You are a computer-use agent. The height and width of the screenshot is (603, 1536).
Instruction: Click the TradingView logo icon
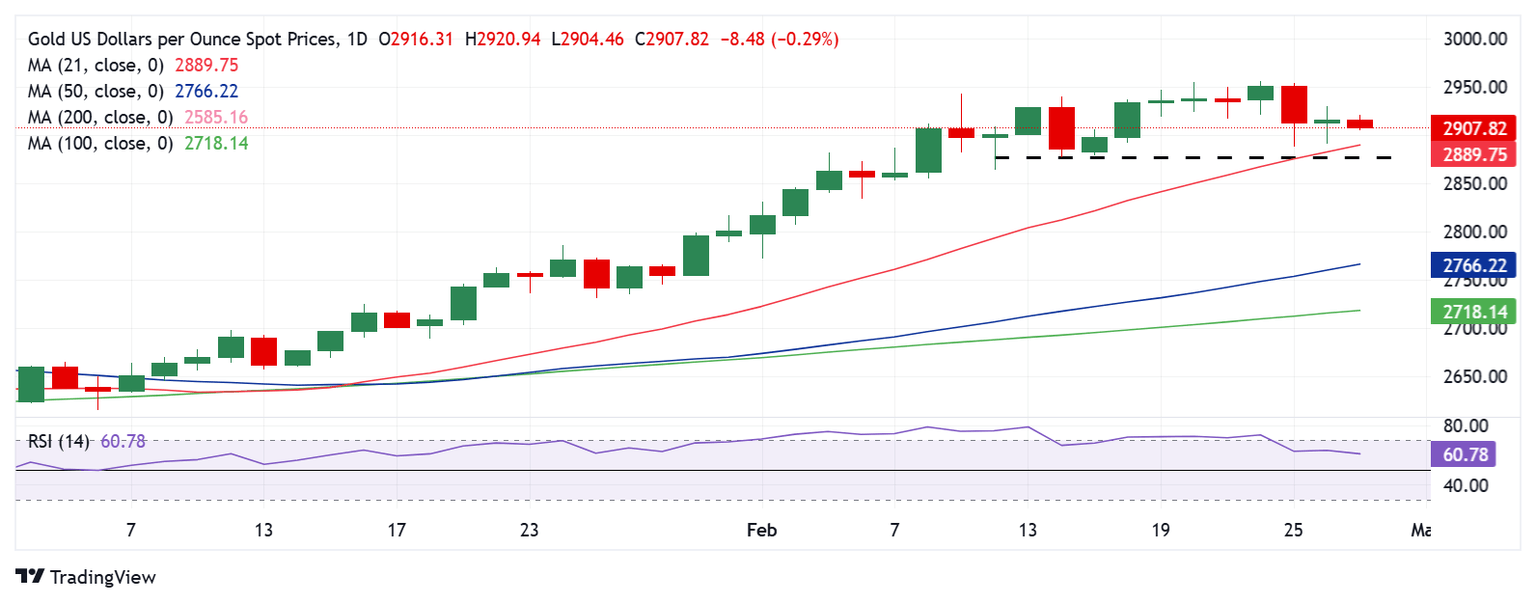tap(30, 577)
